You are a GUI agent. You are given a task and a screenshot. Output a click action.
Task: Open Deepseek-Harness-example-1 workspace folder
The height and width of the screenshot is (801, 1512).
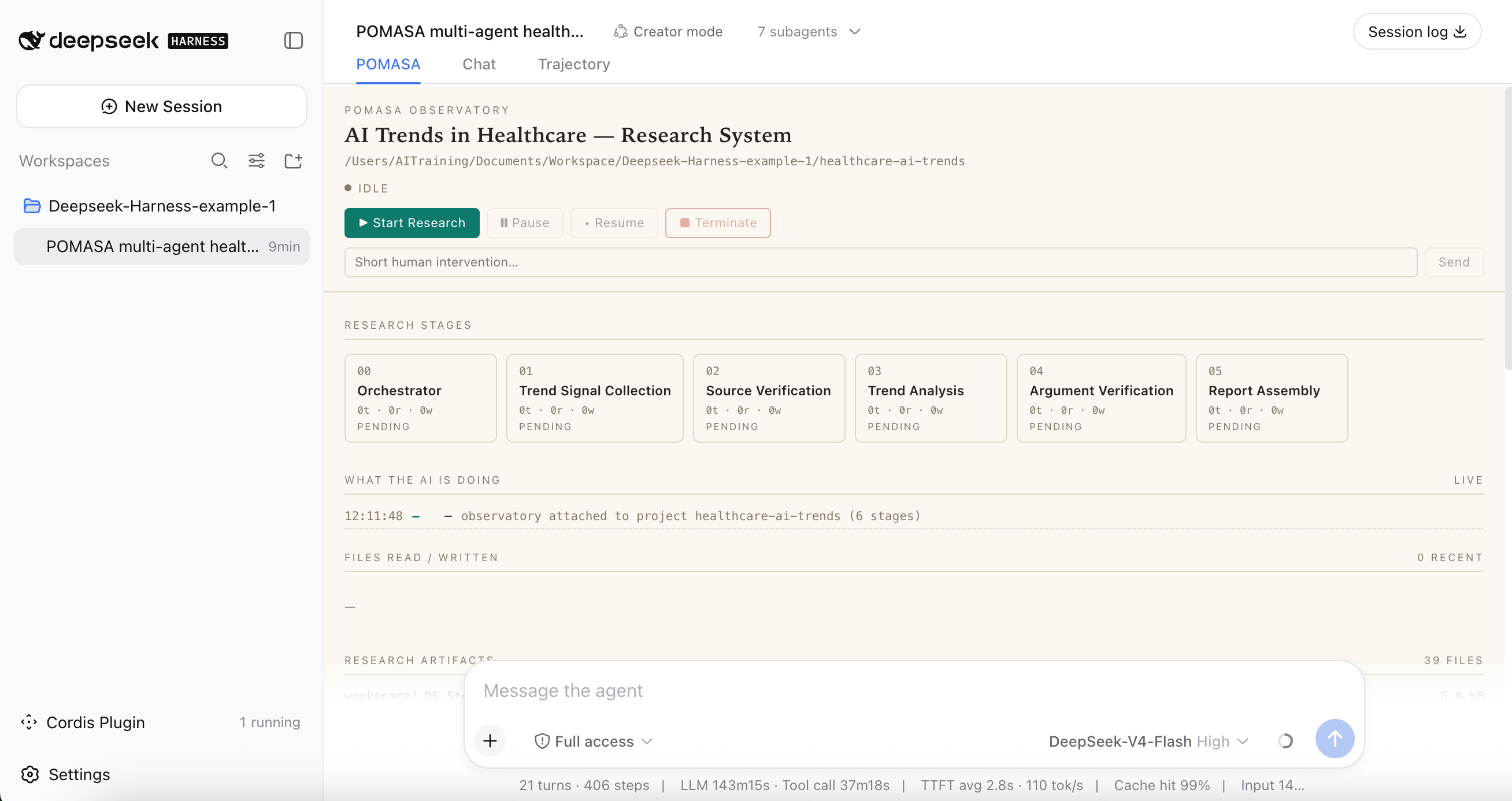161,206
